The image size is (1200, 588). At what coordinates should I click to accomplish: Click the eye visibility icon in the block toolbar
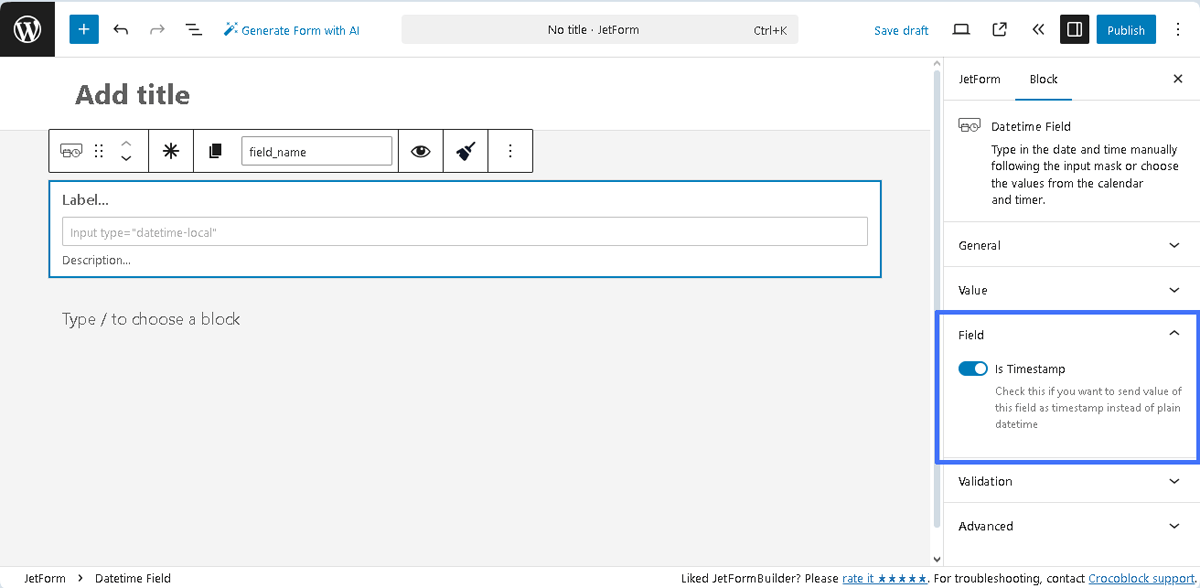click(420, 150)
